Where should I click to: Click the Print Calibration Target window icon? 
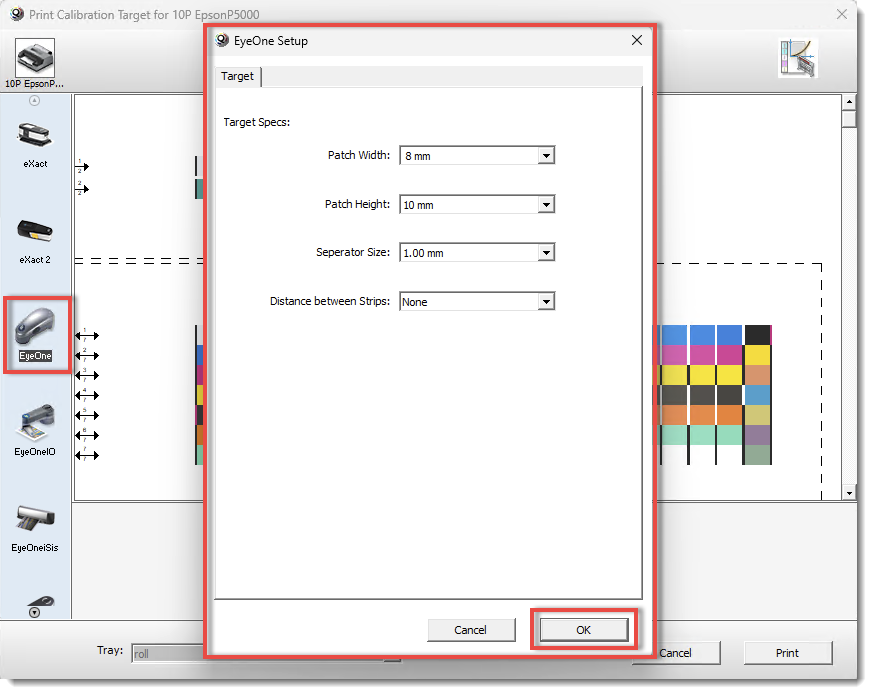17,14
